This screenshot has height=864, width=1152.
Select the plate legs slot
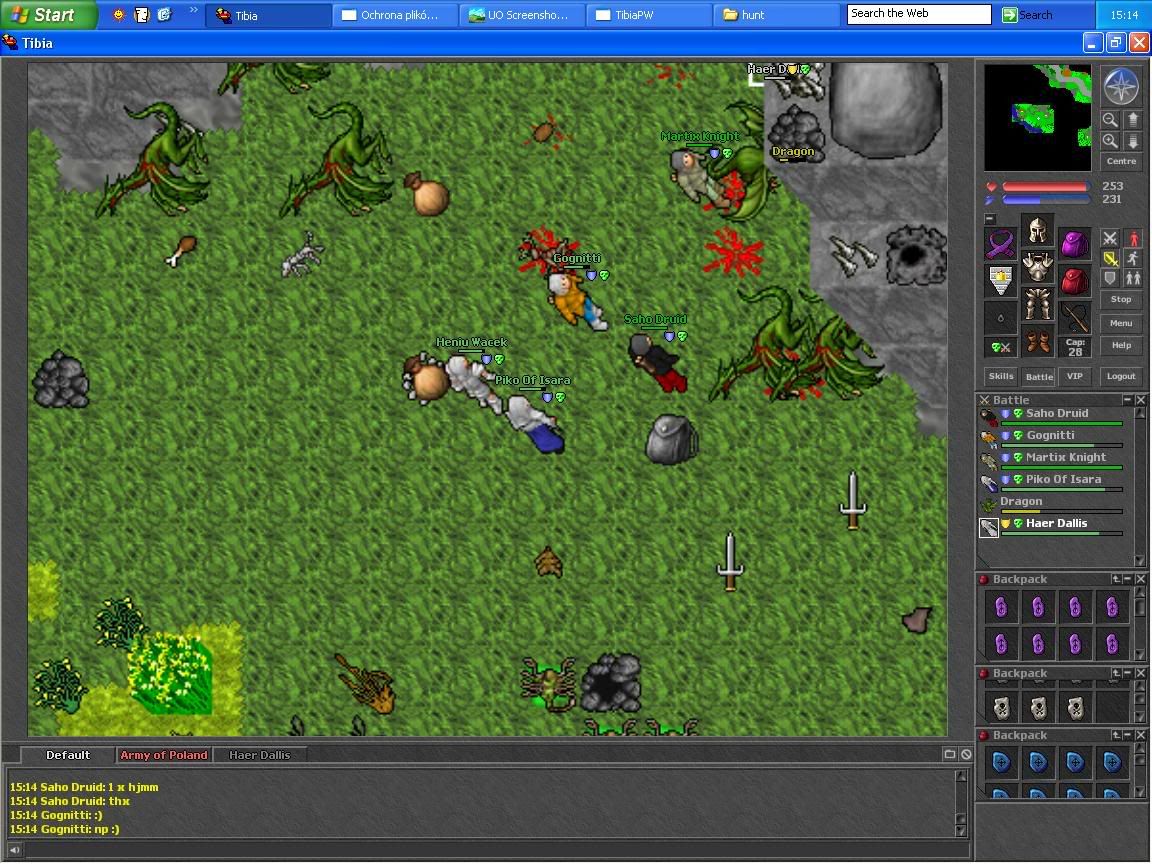coord(1037,303)
